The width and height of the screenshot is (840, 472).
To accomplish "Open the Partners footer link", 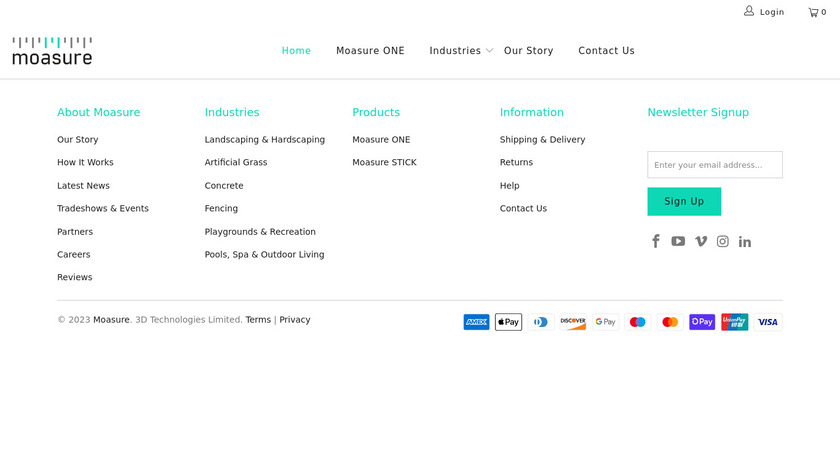I will click(x=75, y=231).
